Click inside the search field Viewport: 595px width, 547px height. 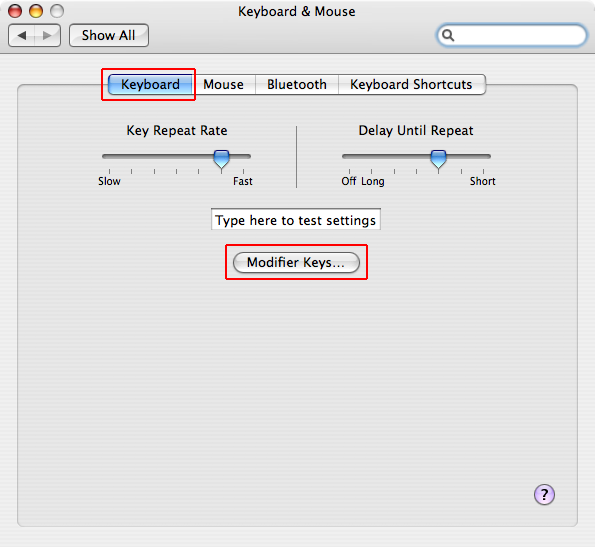pyautogui.click(x=512, y=35)
